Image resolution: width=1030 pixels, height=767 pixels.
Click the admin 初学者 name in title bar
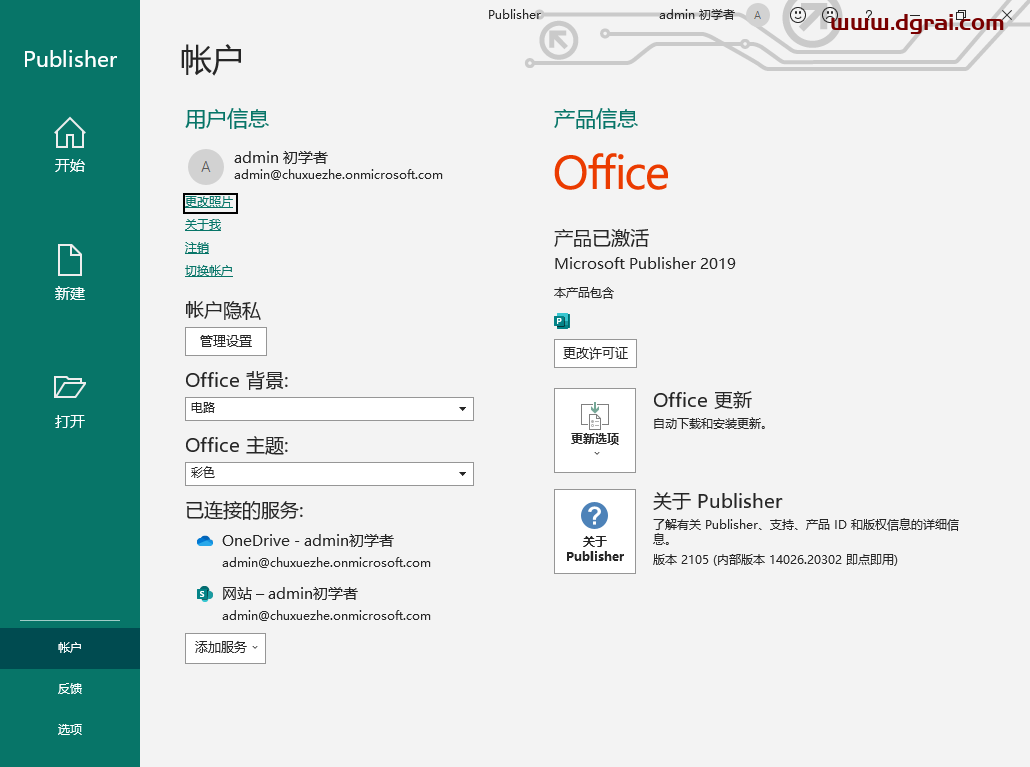point(696,14)
